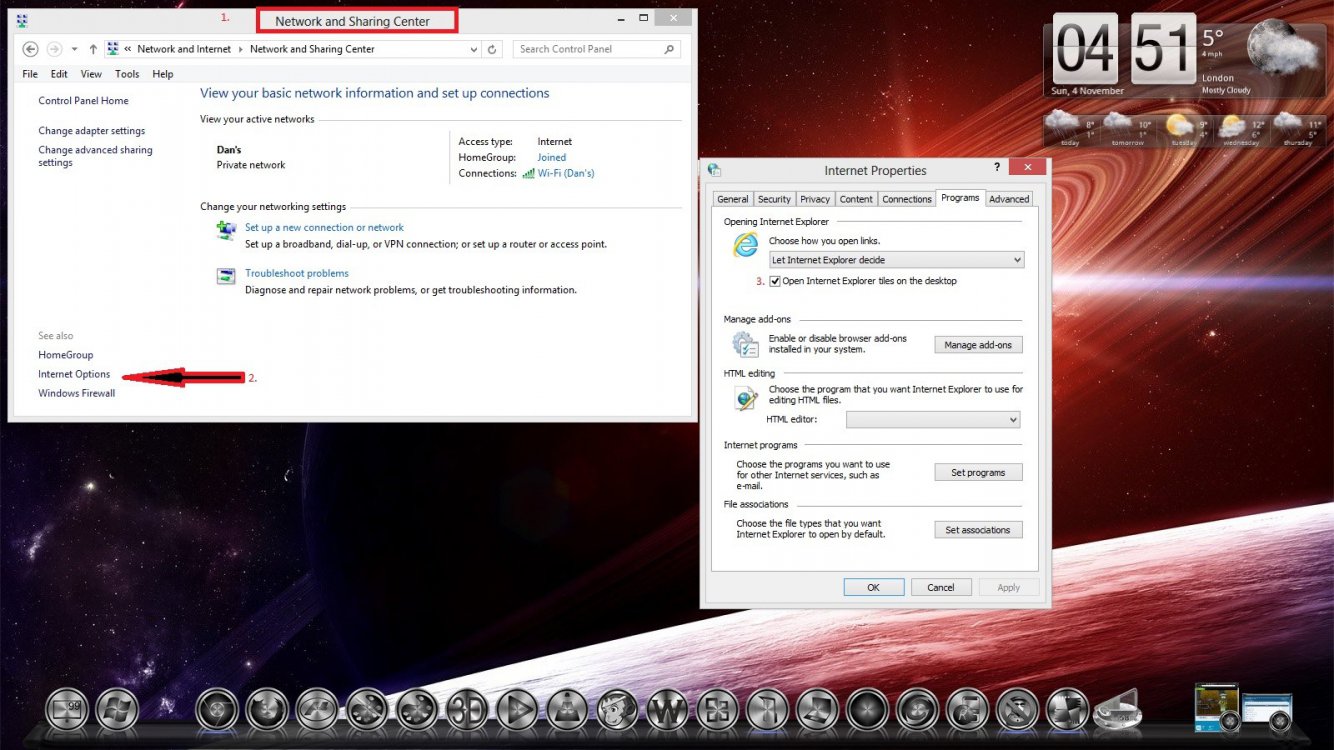The image size is (1334, 750).
Task: Launch the W (Word) dock icon
Action: pyautogui.click(x=667, y=709)
